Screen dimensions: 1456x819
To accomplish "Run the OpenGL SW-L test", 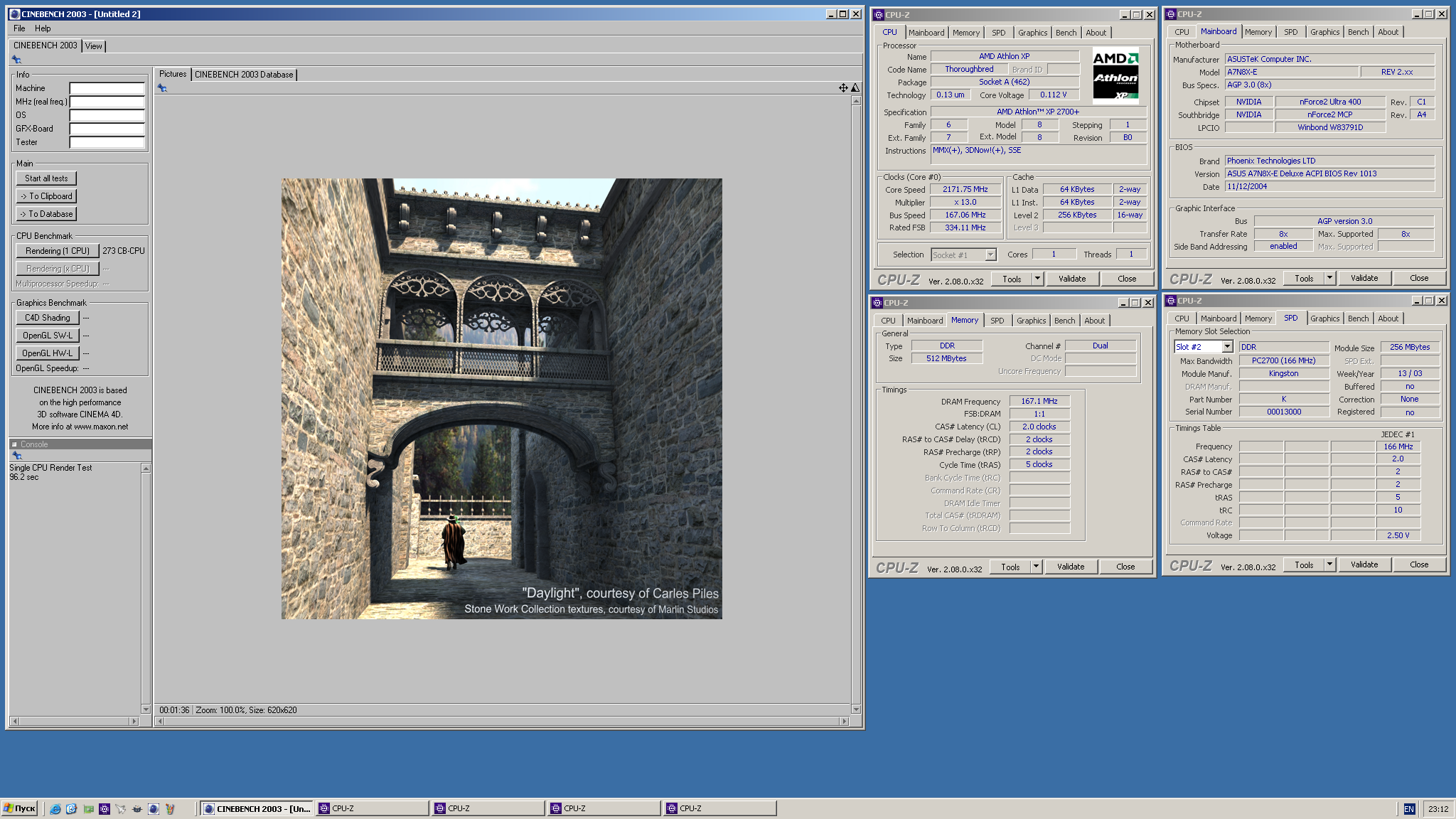I will 48,336.
